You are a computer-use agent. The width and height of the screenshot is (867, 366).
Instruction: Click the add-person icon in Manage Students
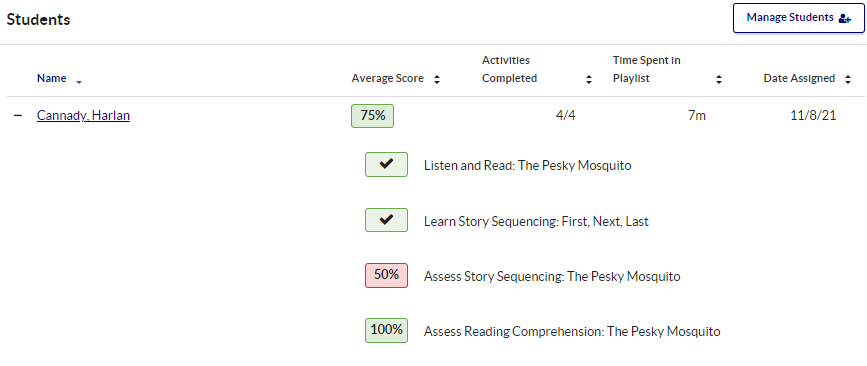coord(844,18)
